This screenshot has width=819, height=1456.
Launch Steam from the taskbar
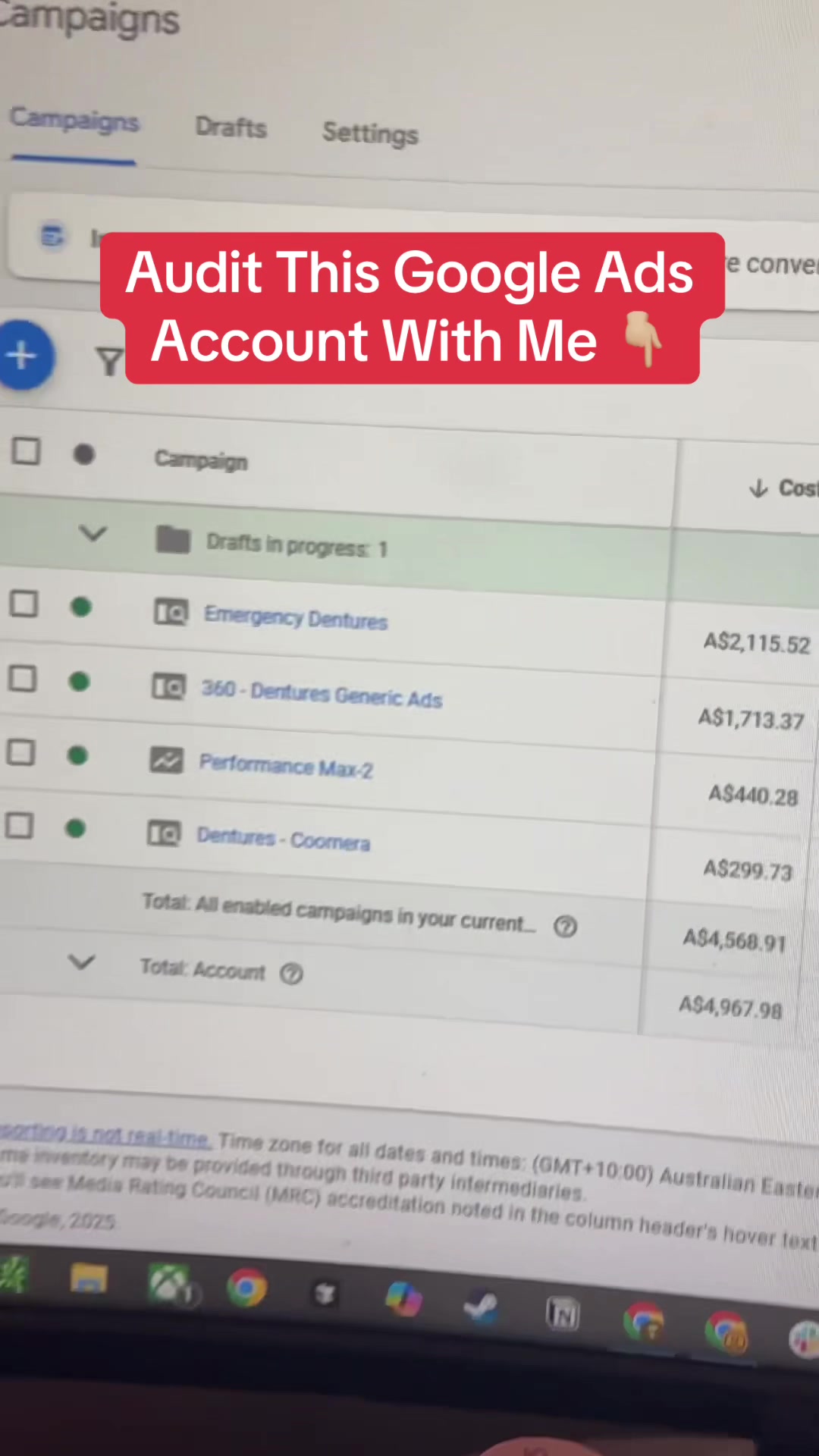pos(482,1307)
